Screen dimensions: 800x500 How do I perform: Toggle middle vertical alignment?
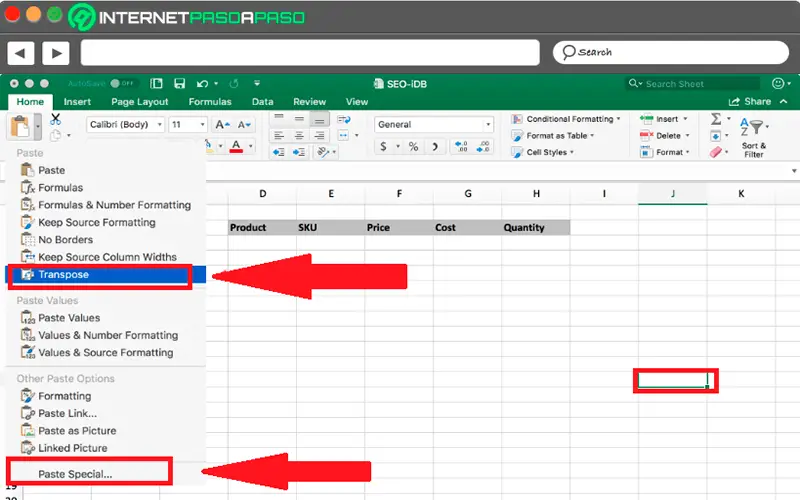point(299,119)
